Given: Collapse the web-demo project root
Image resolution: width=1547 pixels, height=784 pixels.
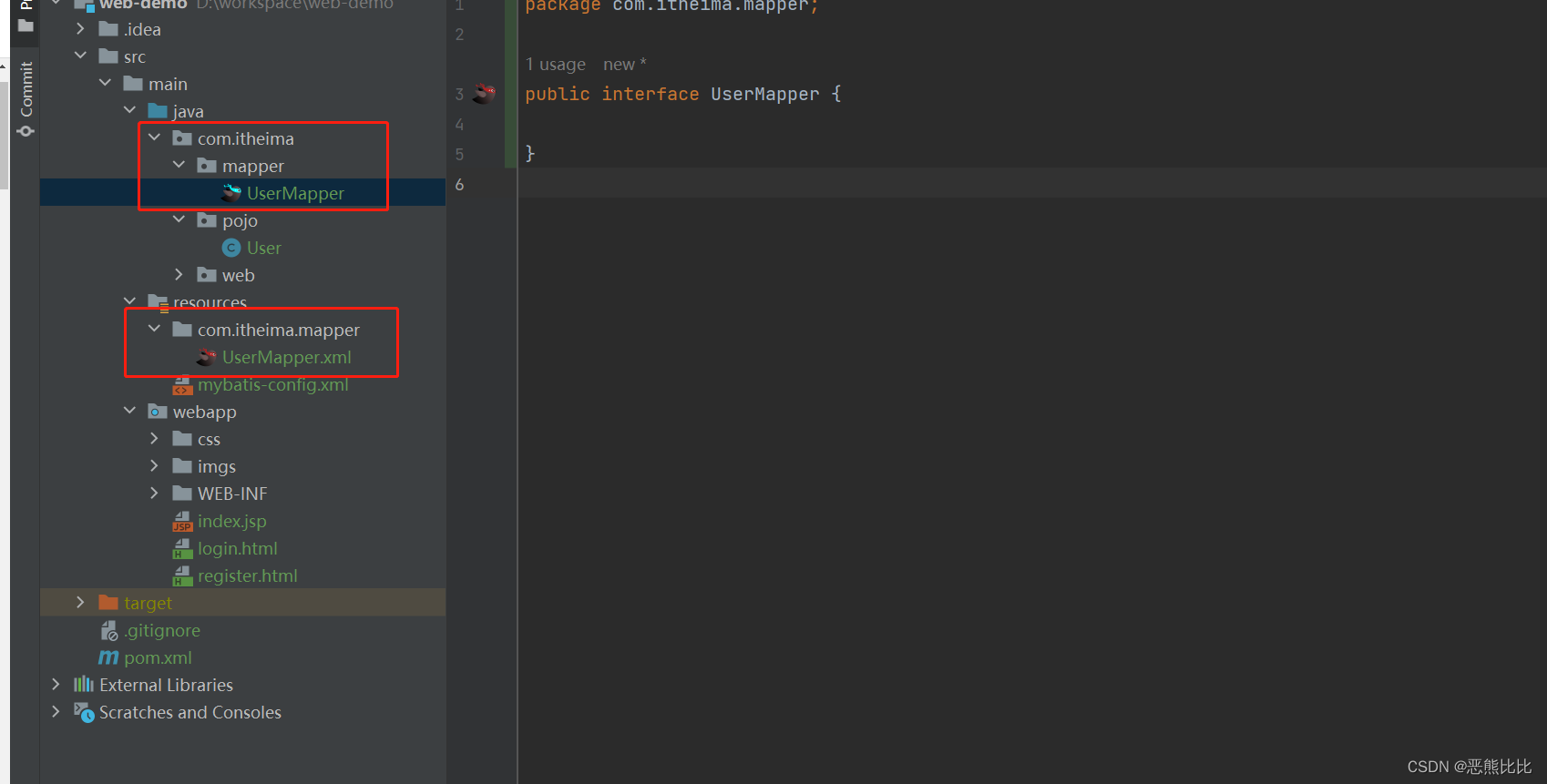Looking at the screenshot, I should (x=56, y=3).
